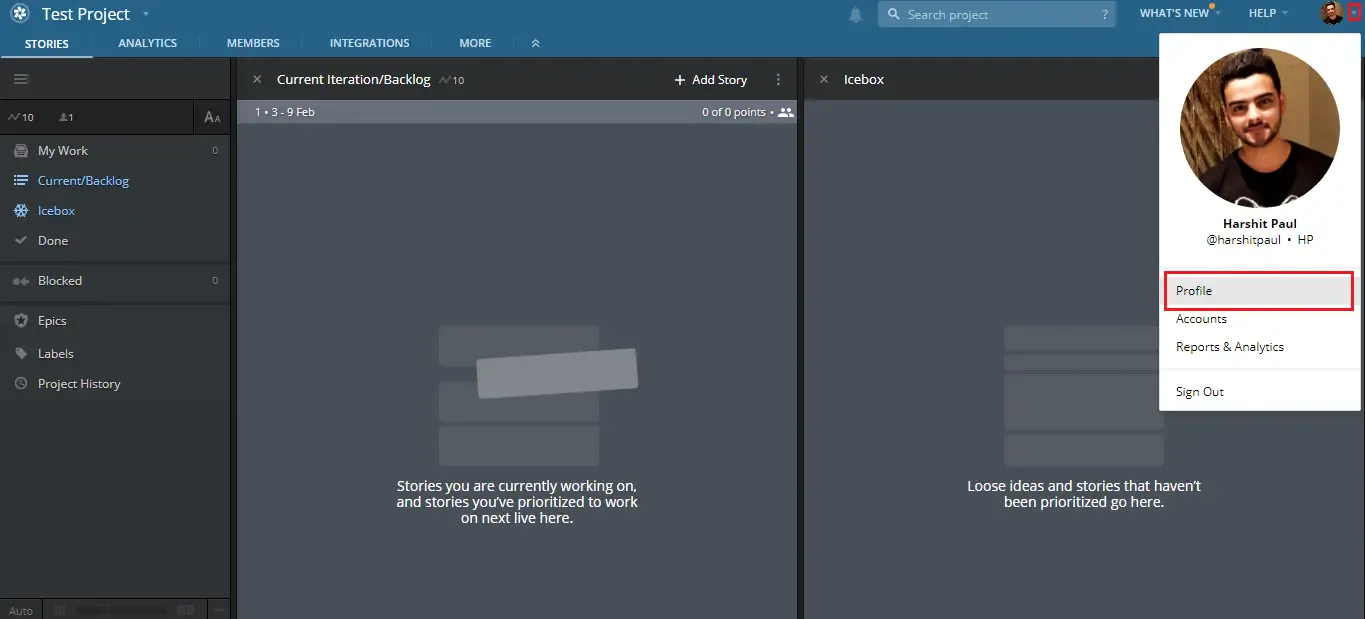Image resolution: width=1365 pixels, height=619 pixels.
Task: Click the search help question mark icon
Action: 1105,15
